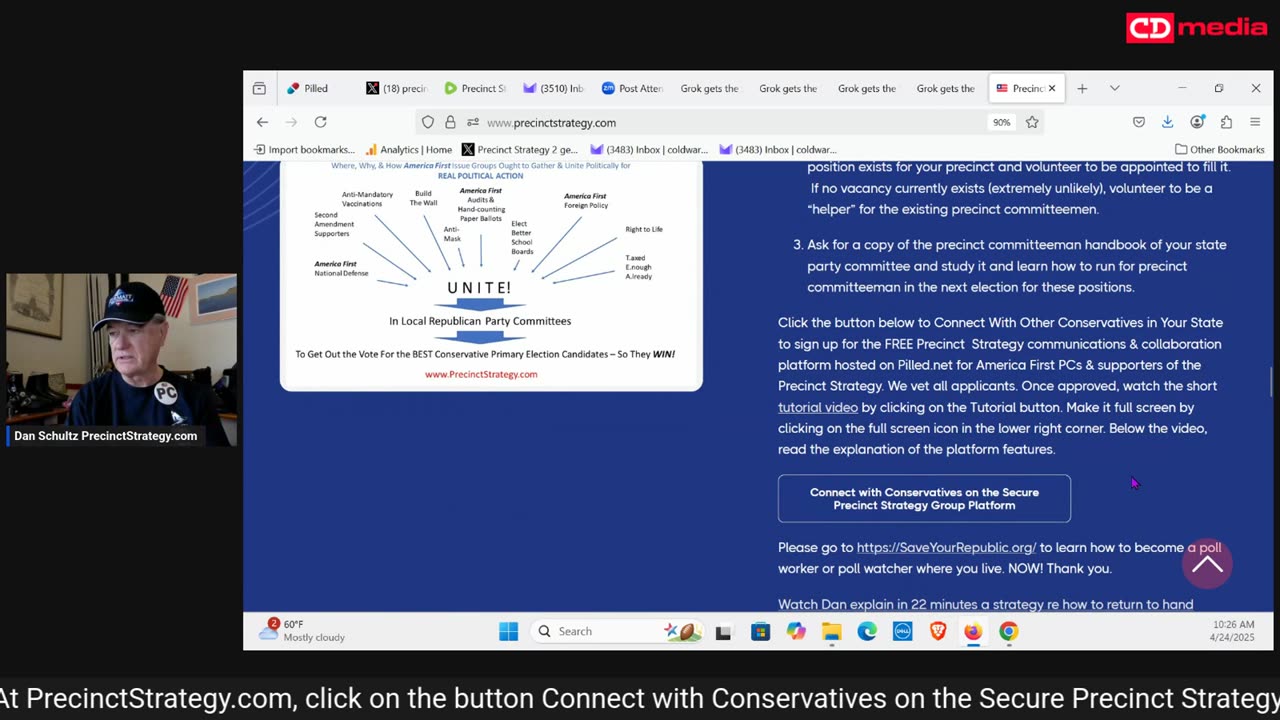Expand the list all tabs chevron
Screen dimensions: 1280x720
tap(1114, 88)
